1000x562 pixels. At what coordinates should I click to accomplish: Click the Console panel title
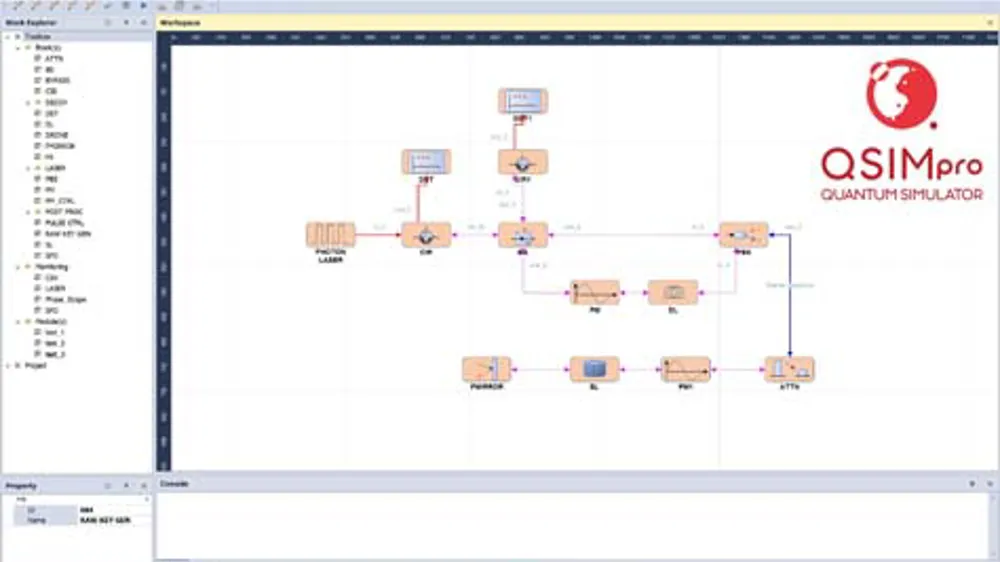tap(176, 483)
